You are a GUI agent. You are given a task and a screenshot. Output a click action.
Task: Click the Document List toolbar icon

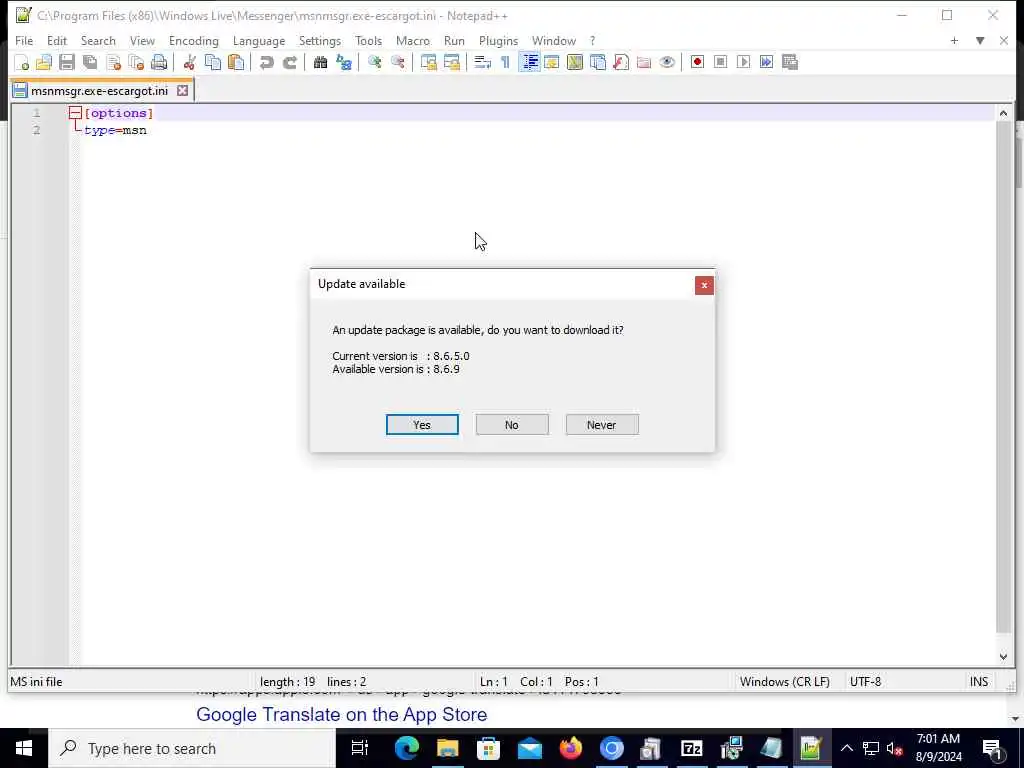coord(598,62)
